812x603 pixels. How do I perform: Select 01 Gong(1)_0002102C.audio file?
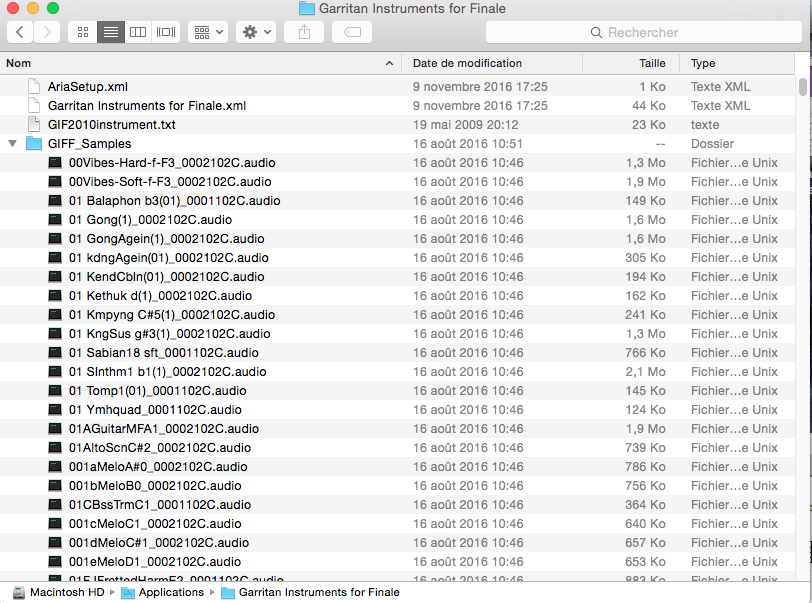point(150,220)
